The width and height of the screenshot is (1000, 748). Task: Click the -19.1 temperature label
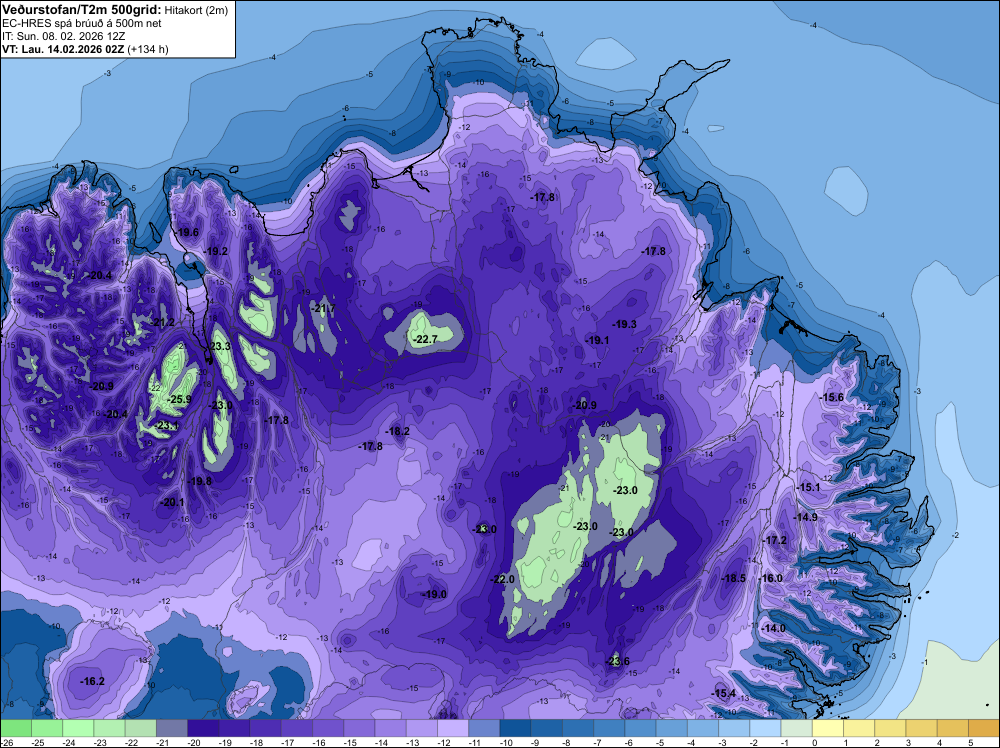598,341
